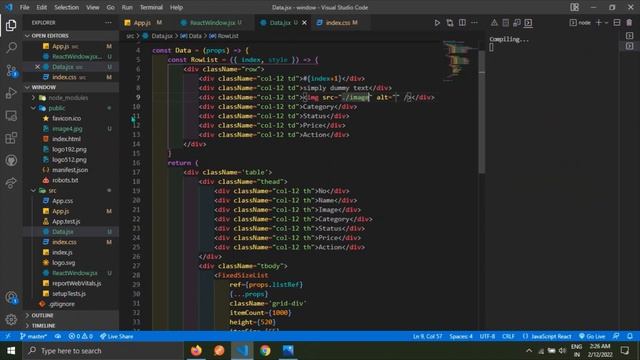
Task: Open the Accounts menu icon
Action: point(11,298)
